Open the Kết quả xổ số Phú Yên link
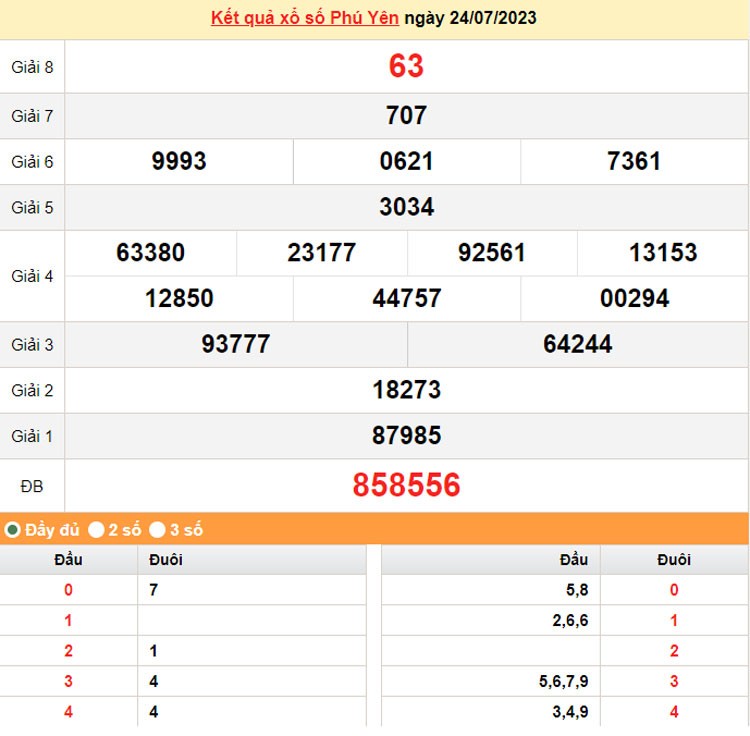 pos(305,18)
